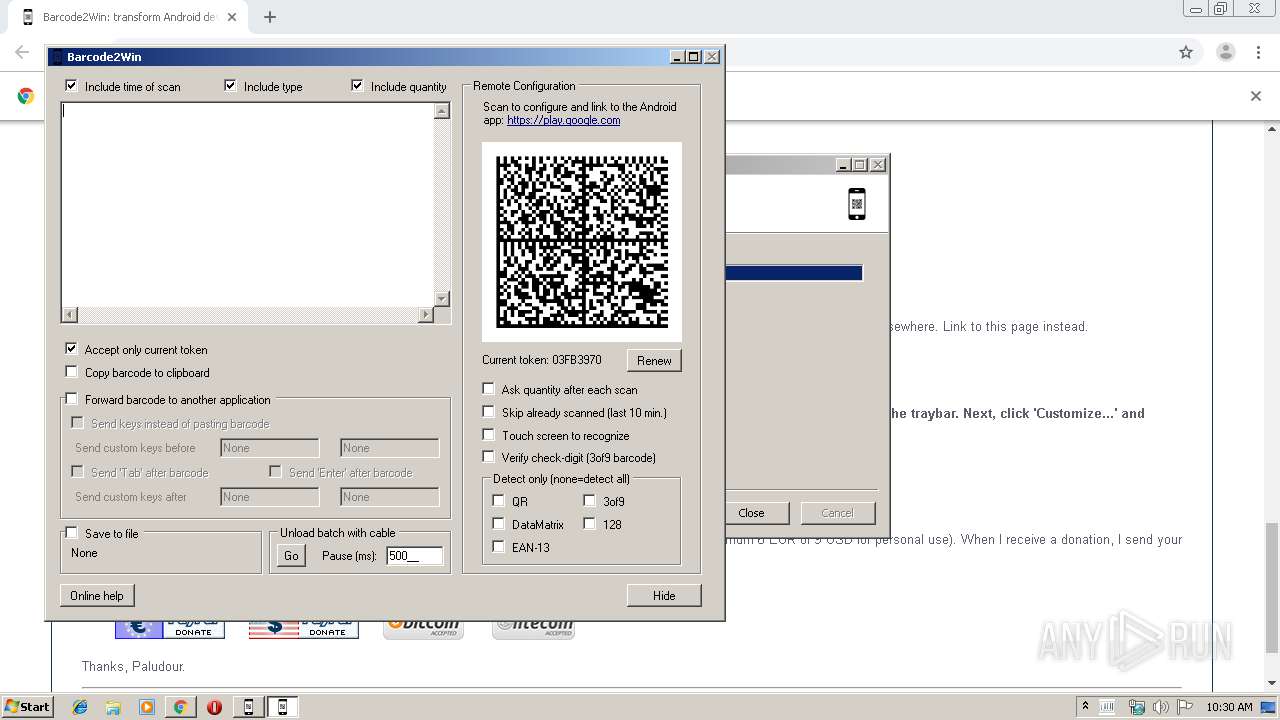Enable Copy barcode to clipboard
The height and width of the screenshot is (720, 1280).
[71, 372]
